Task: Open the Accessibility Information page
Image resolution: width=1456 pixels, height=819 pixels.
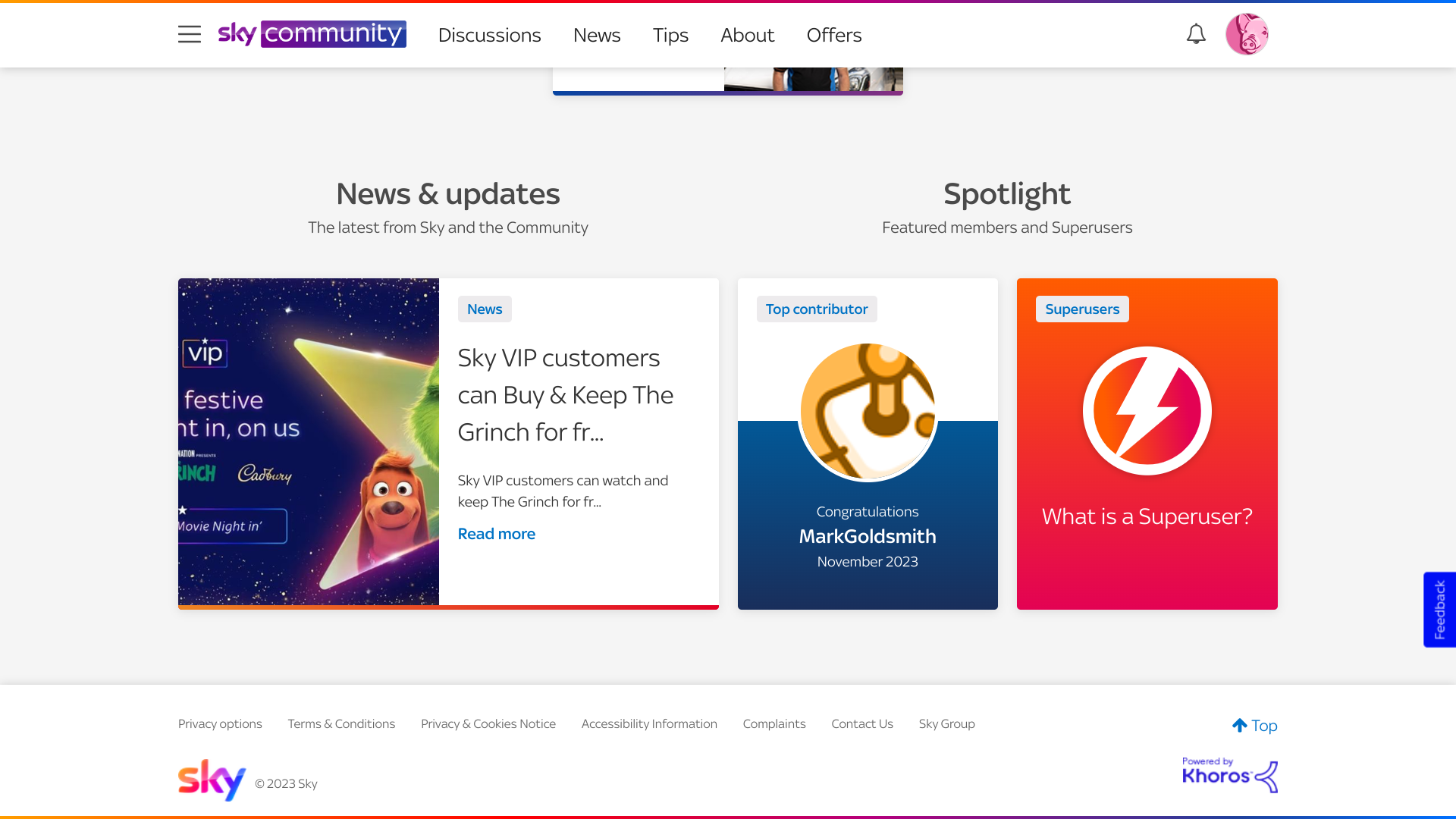Action: pyautogui.click(x=649, y=723)
